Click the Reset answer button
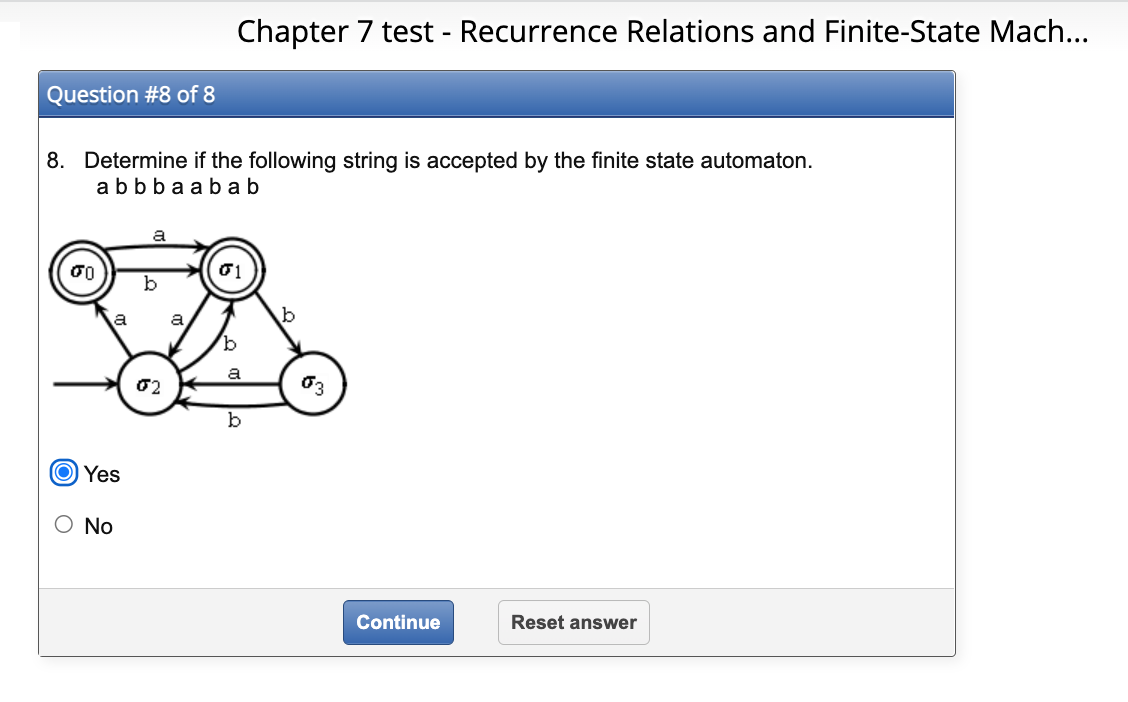 (x=573, y=622)
